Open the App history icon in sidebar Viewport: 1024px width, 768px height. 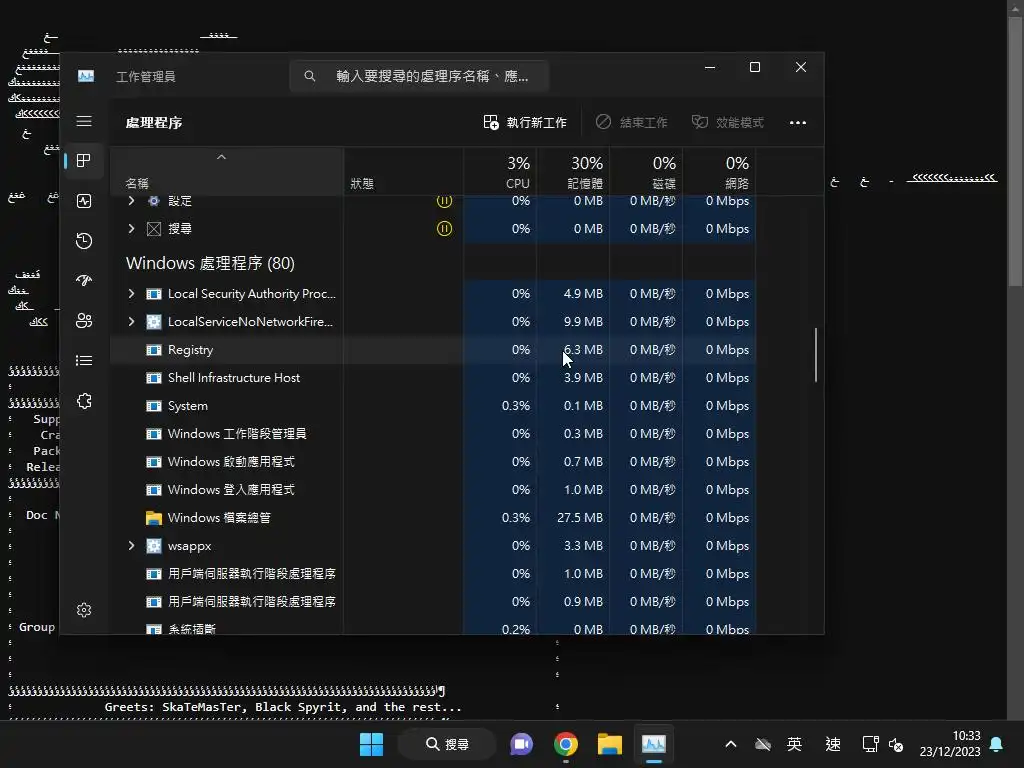coord(84,241)
